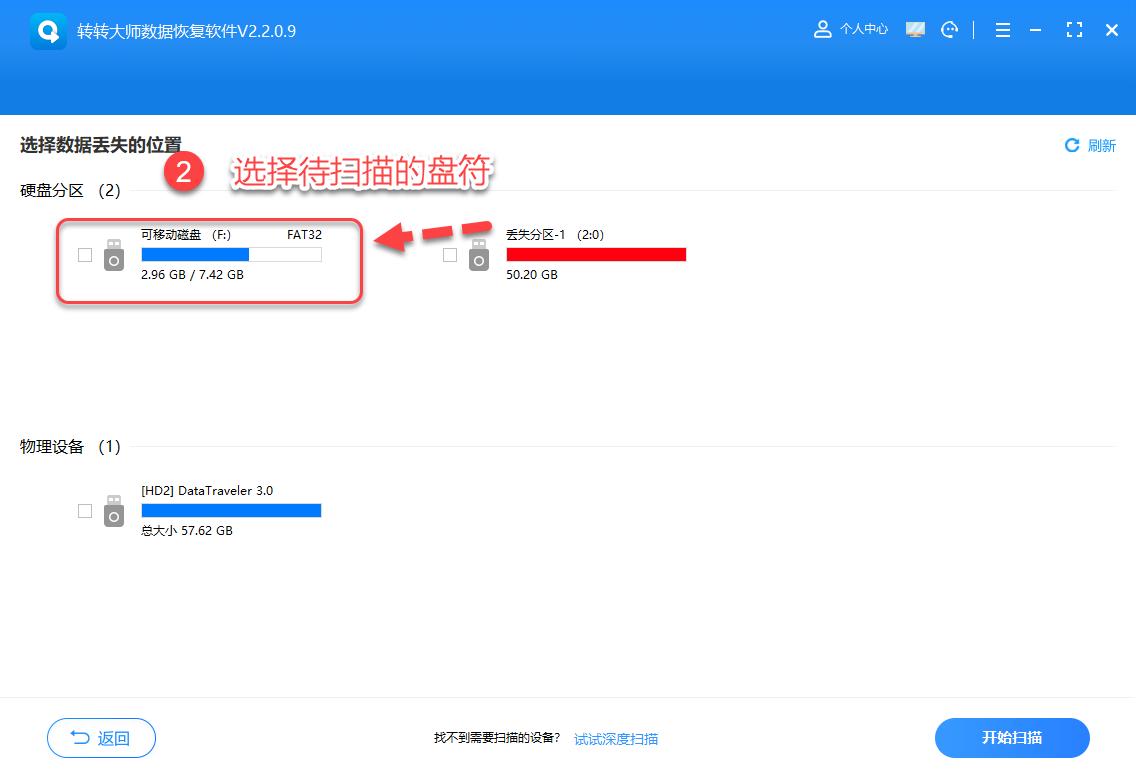Click the customer service headset icon
The width and height of the screenshot is (1136, 778).
pos(948,29)
